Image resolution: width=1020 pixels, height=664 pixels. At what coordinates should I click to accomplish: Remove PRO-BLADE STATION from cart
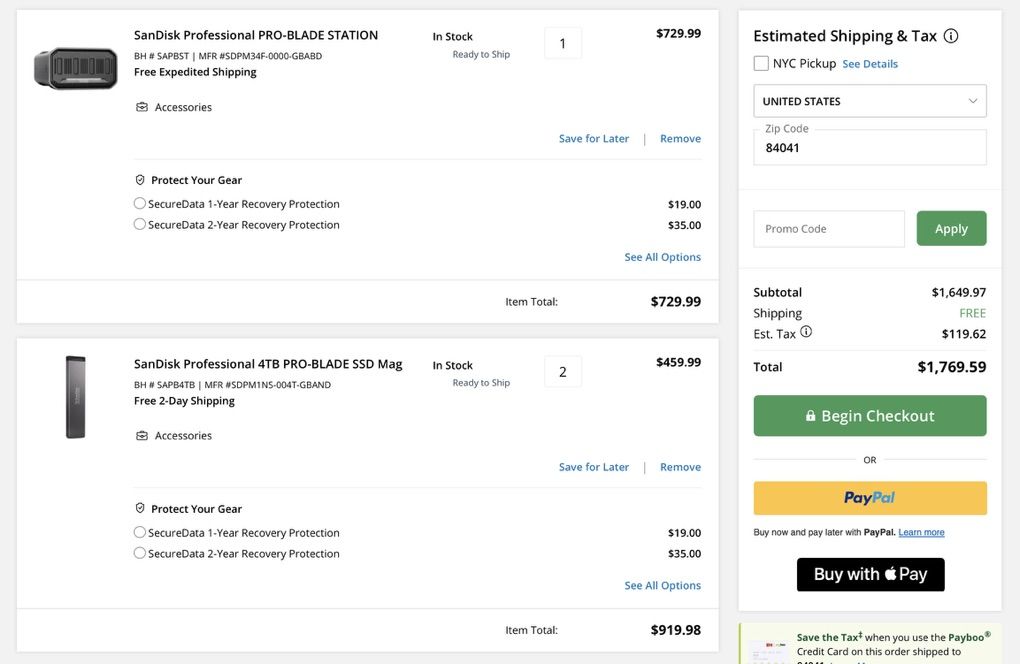(680, 139)
